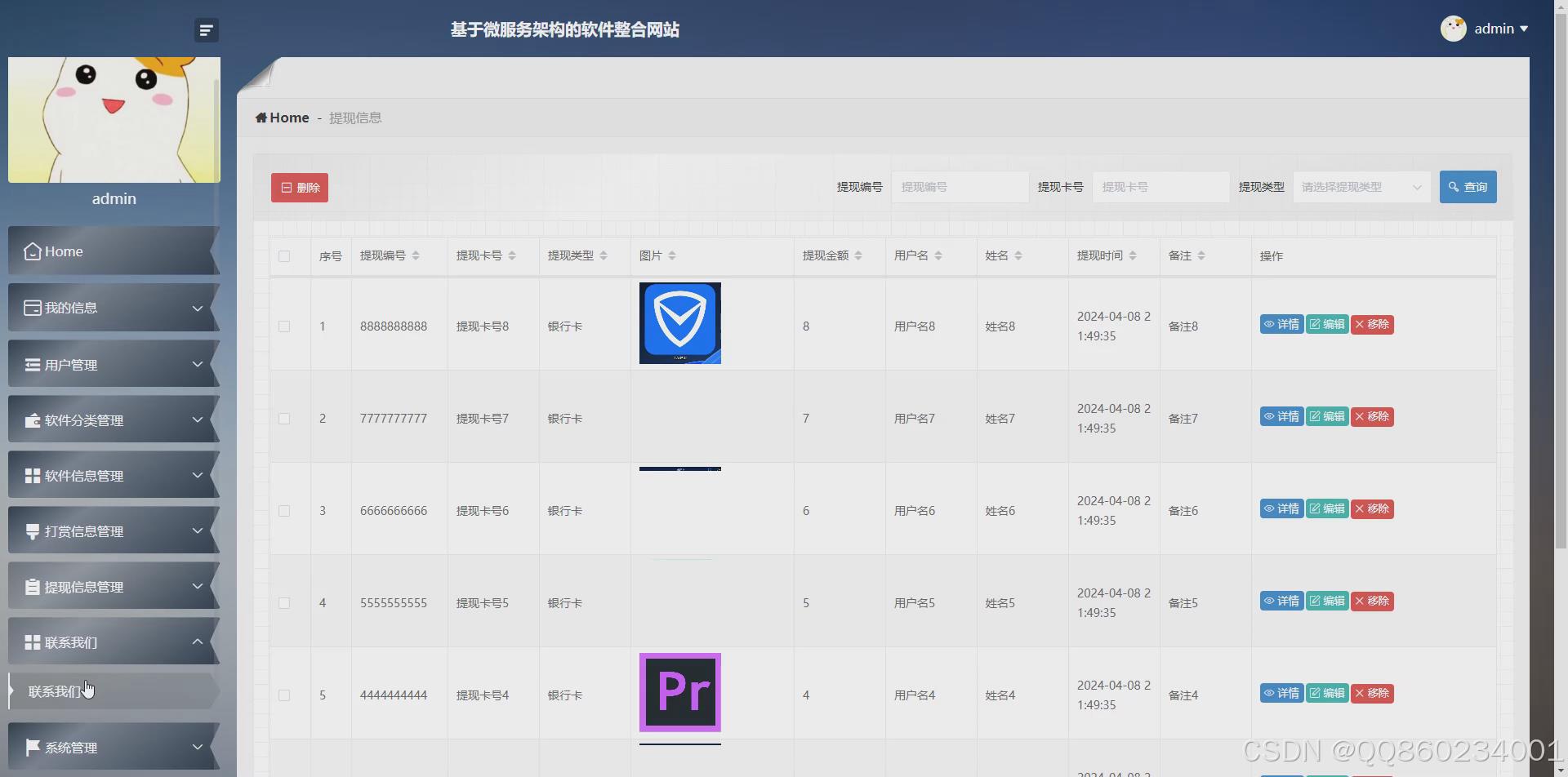Click the 查询 search button
The width and height of the screenshot is (1568, 777).
click(1468, 186)
